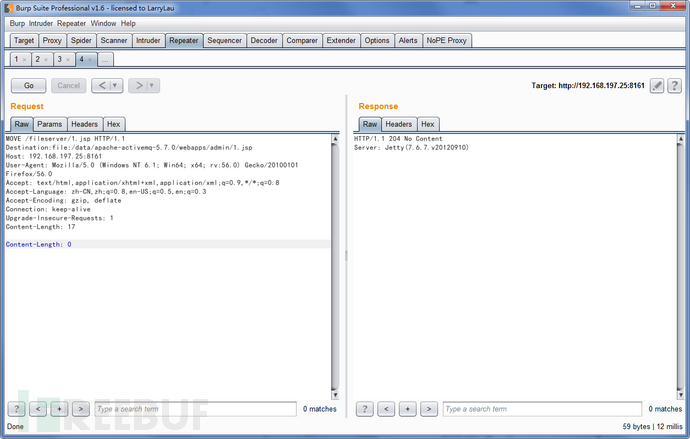
Task: Select Response Raw view tab
Action: coord(370,124)
